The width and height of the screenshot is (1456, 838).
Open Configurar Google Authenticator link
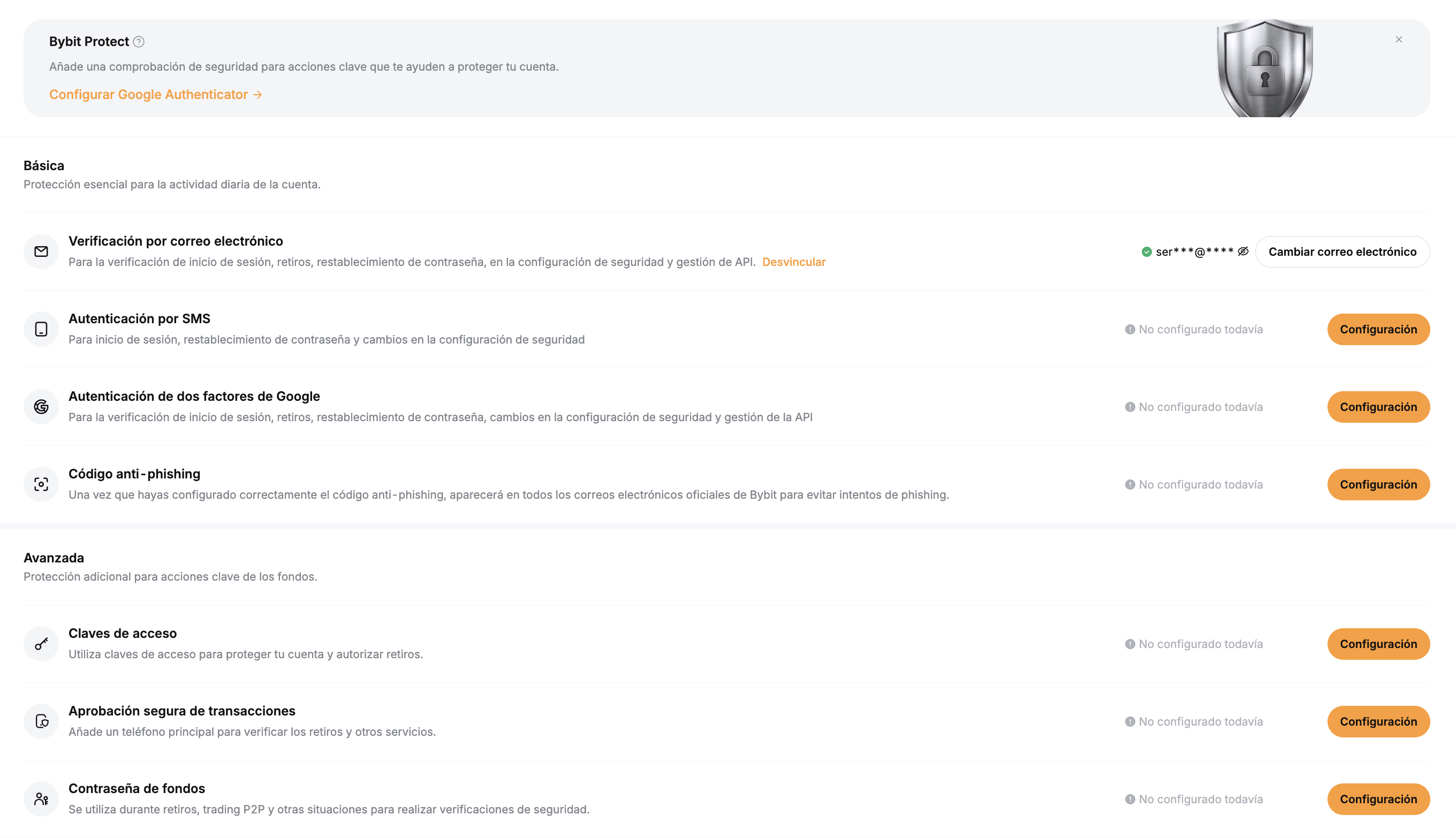(x=155, y=94)
